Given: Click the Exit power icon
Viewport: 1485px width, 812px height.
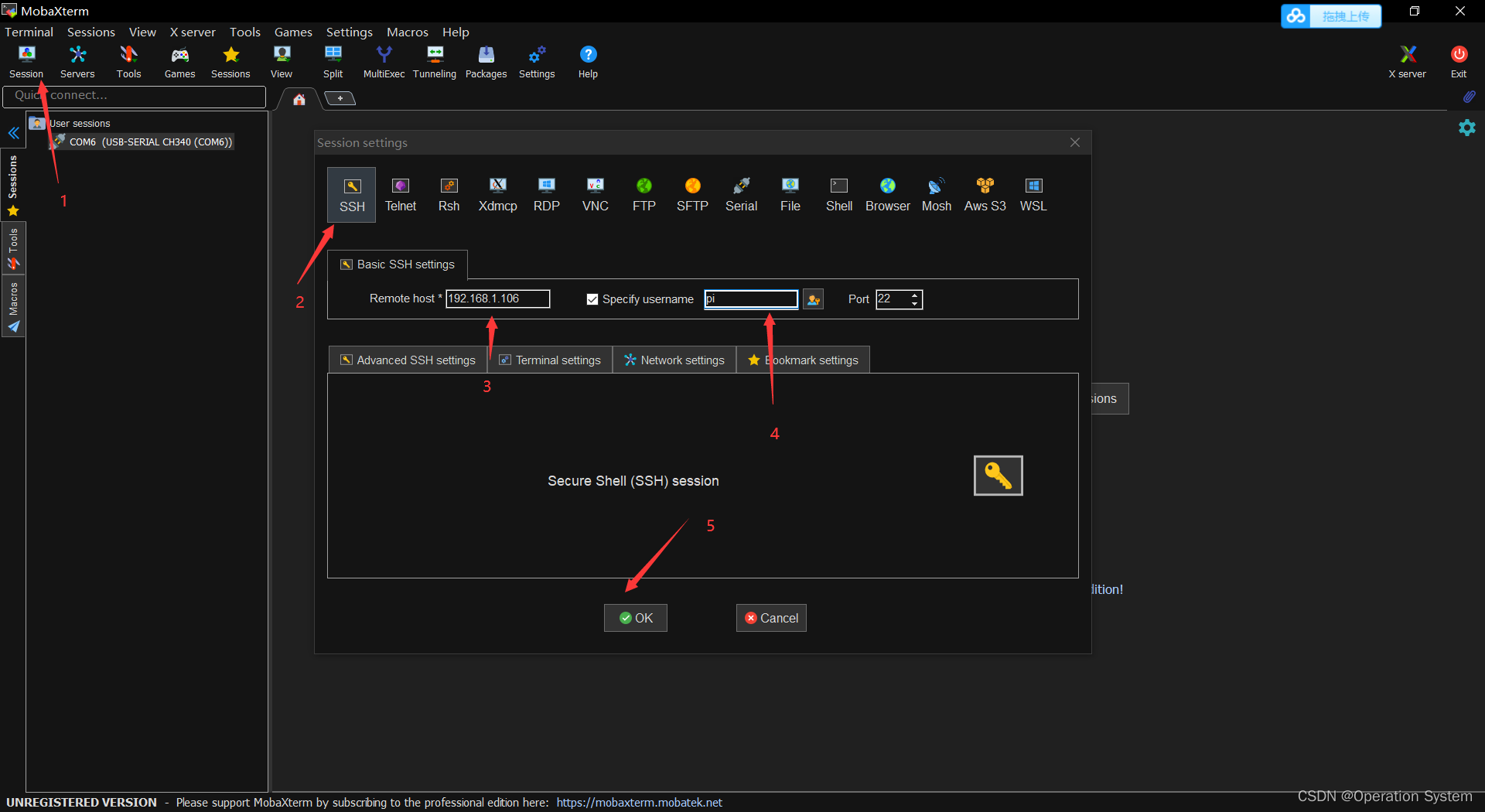Looking at the screenshot, I should pyautogui.click(x=1459, y=62).
